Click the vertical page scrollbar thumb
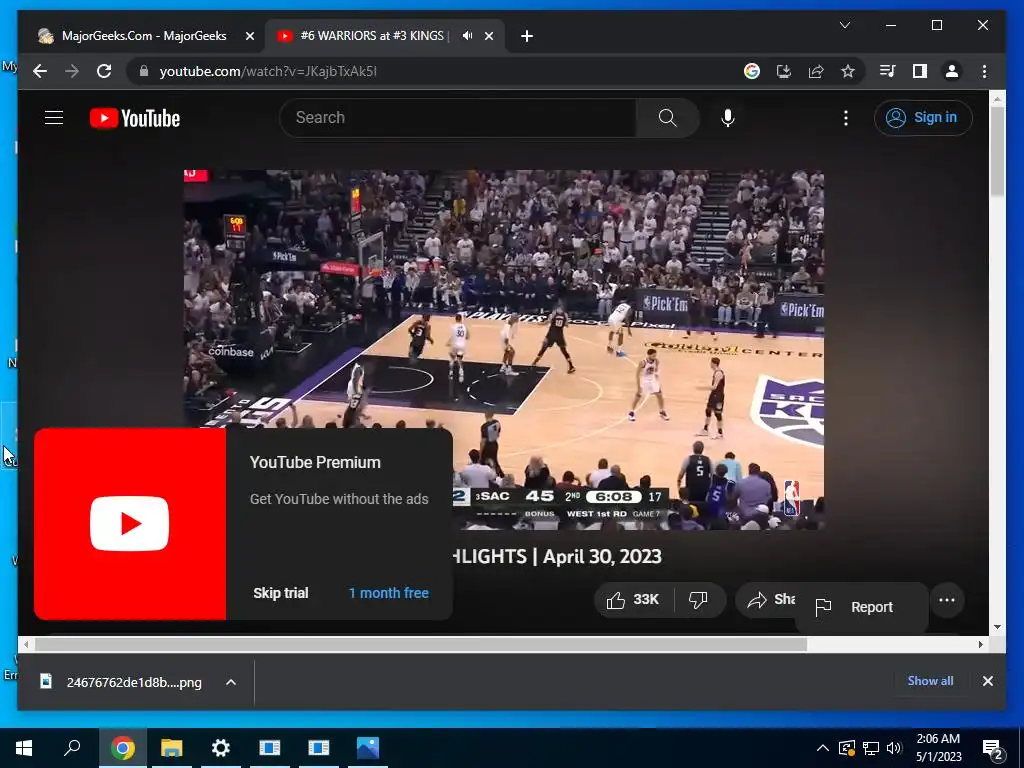Screen dimensions: 1024x768 (x=997, y=150)
